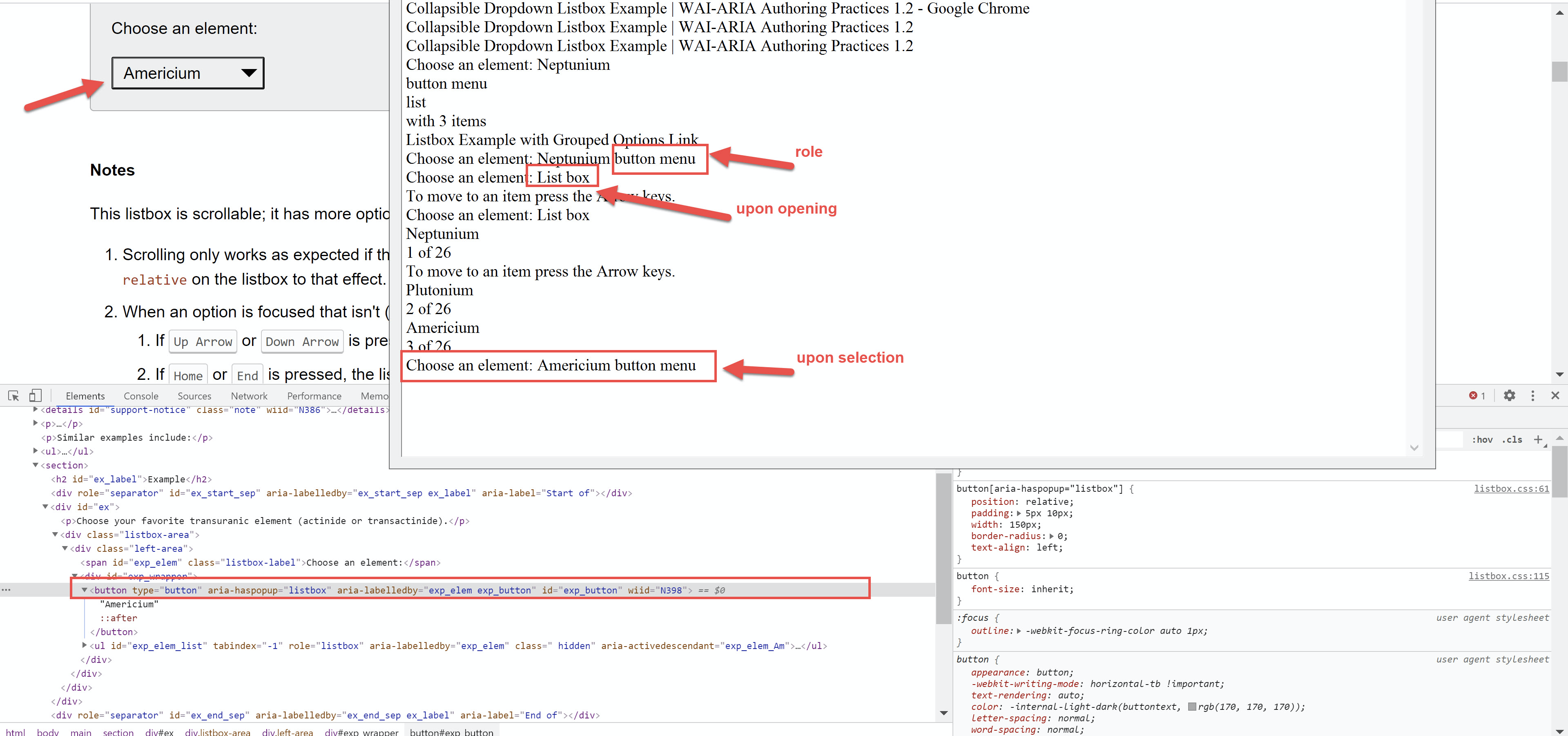Click the three-dot ellipsis beside selected node
This screenshot has width=1568, height=736.
coord(6,590)
